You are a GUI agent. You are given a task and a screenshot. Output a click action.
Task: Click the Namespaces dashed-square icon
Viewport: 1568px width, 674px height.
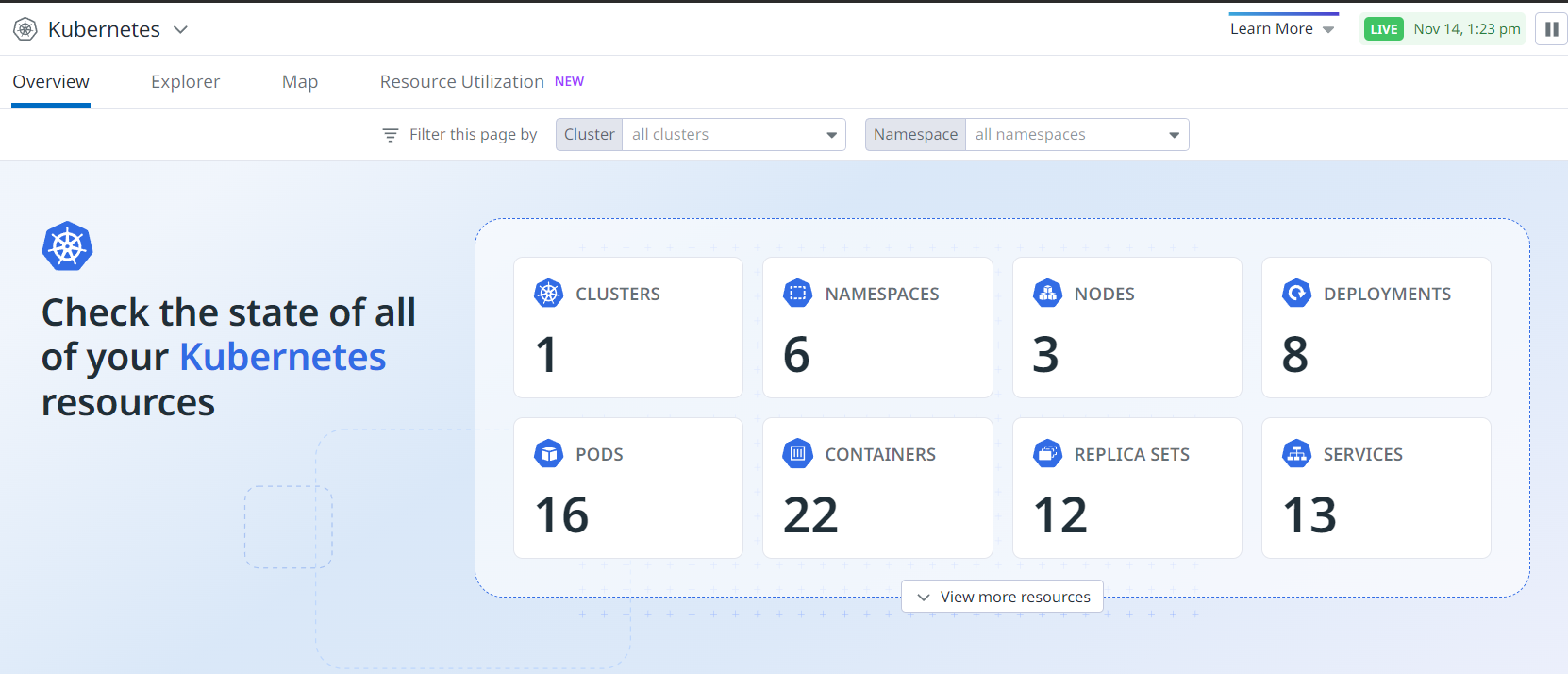click(x=797, y=294)
